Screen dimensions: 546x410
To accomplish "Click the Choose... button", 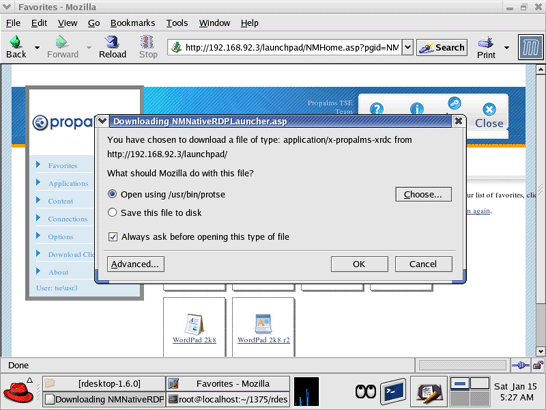I will (x=423, y=194).
